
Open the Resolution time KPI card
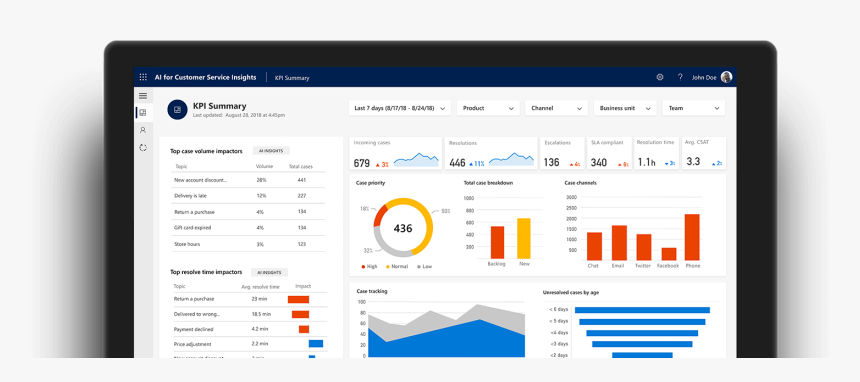[657, 153]
